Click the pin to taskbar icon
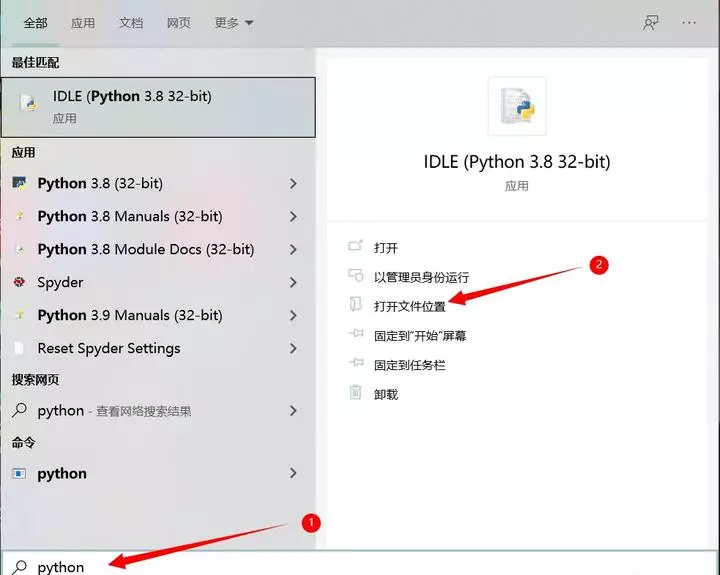The width and height of the screenshot is (720, 575). pyautogui.click(x=355, y=363)
